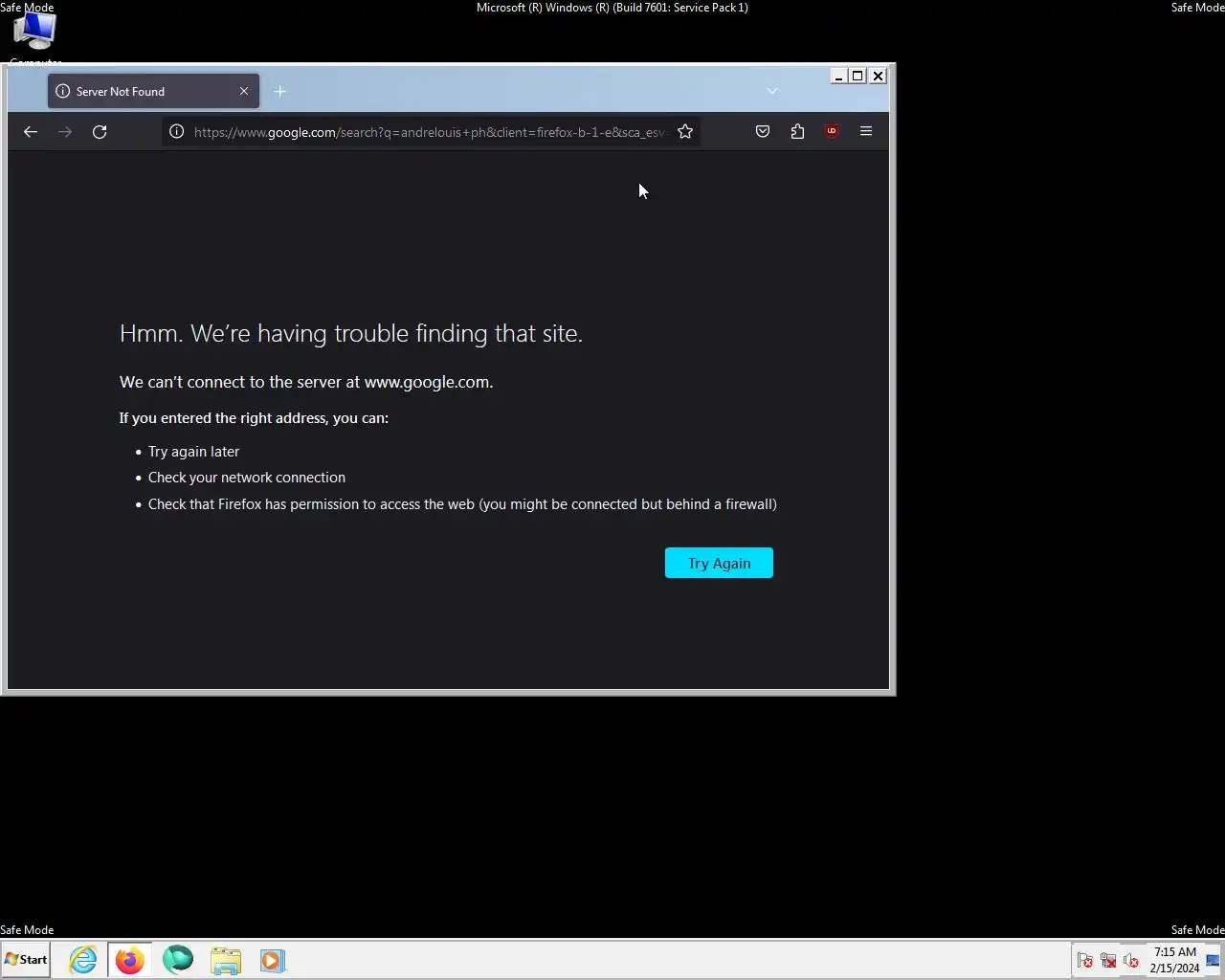The width and height of the screenshot is (1225, 980).
Task: Bookmark this page with the star icon
Action: pos(685,132)
